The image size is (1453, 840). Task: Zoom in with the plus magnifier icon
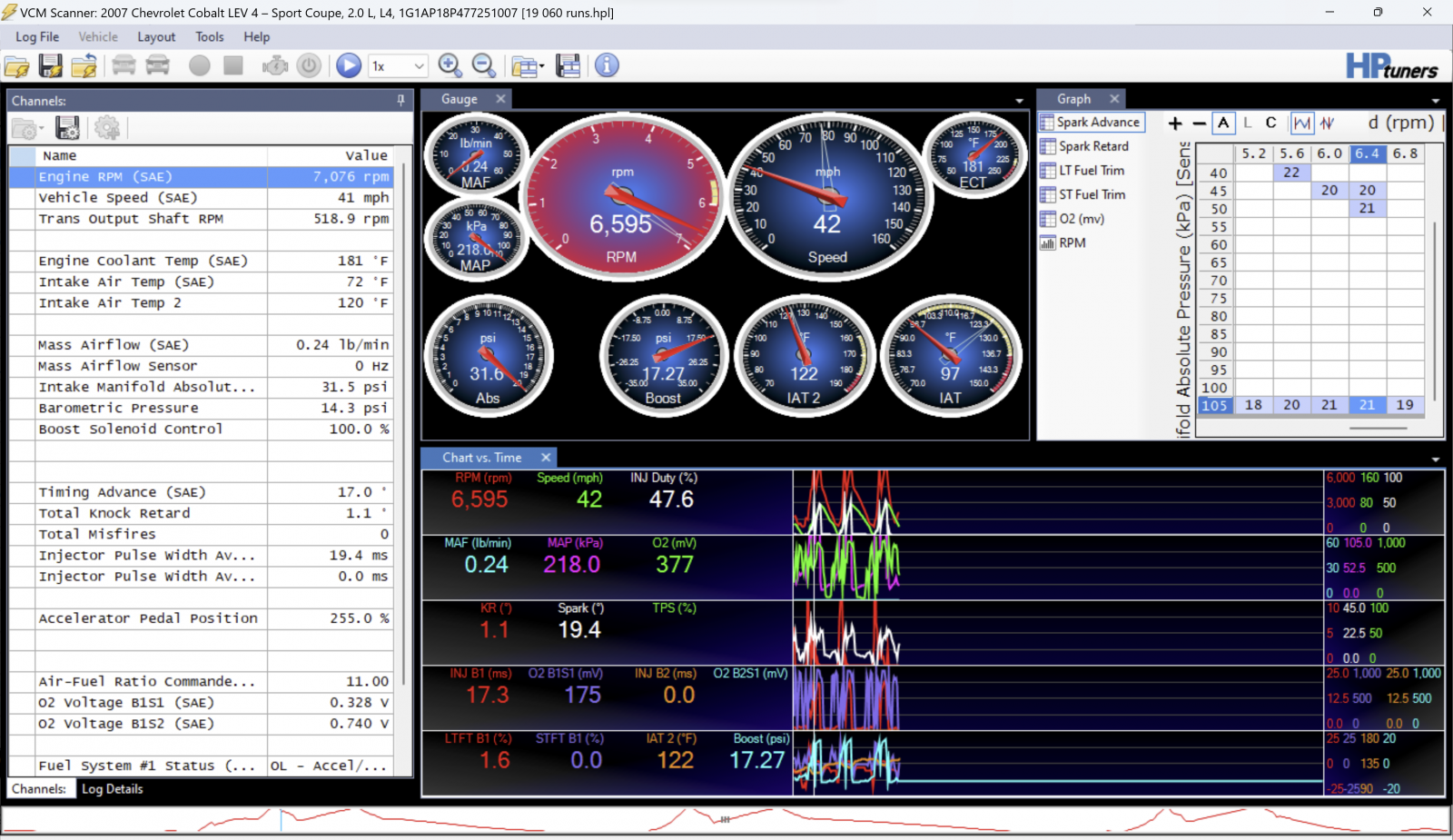tap(450, 65)
